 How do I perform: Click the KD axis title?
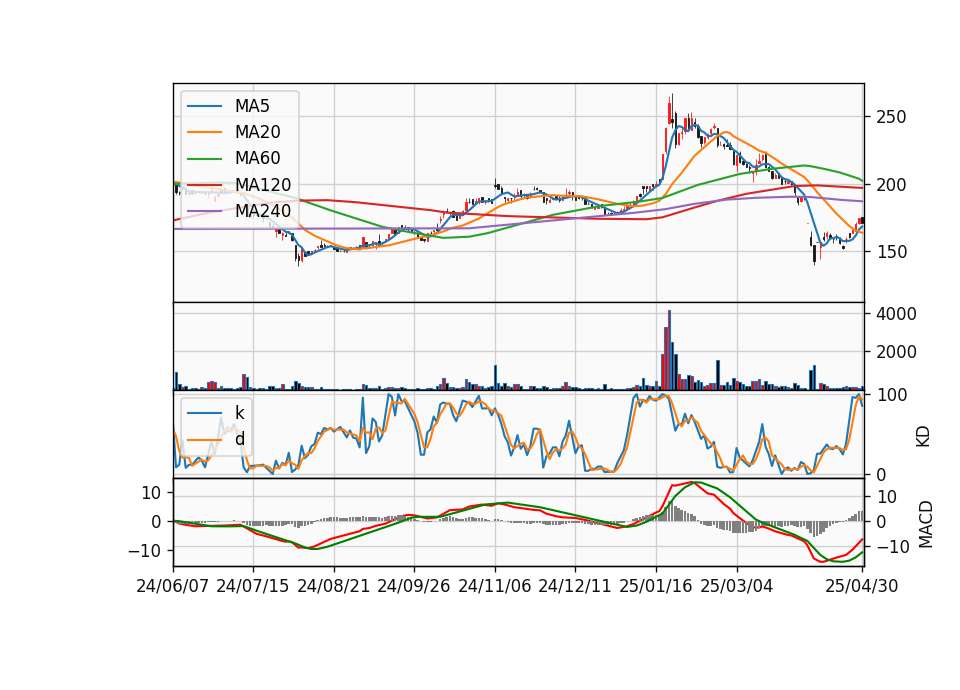point(923,436)
